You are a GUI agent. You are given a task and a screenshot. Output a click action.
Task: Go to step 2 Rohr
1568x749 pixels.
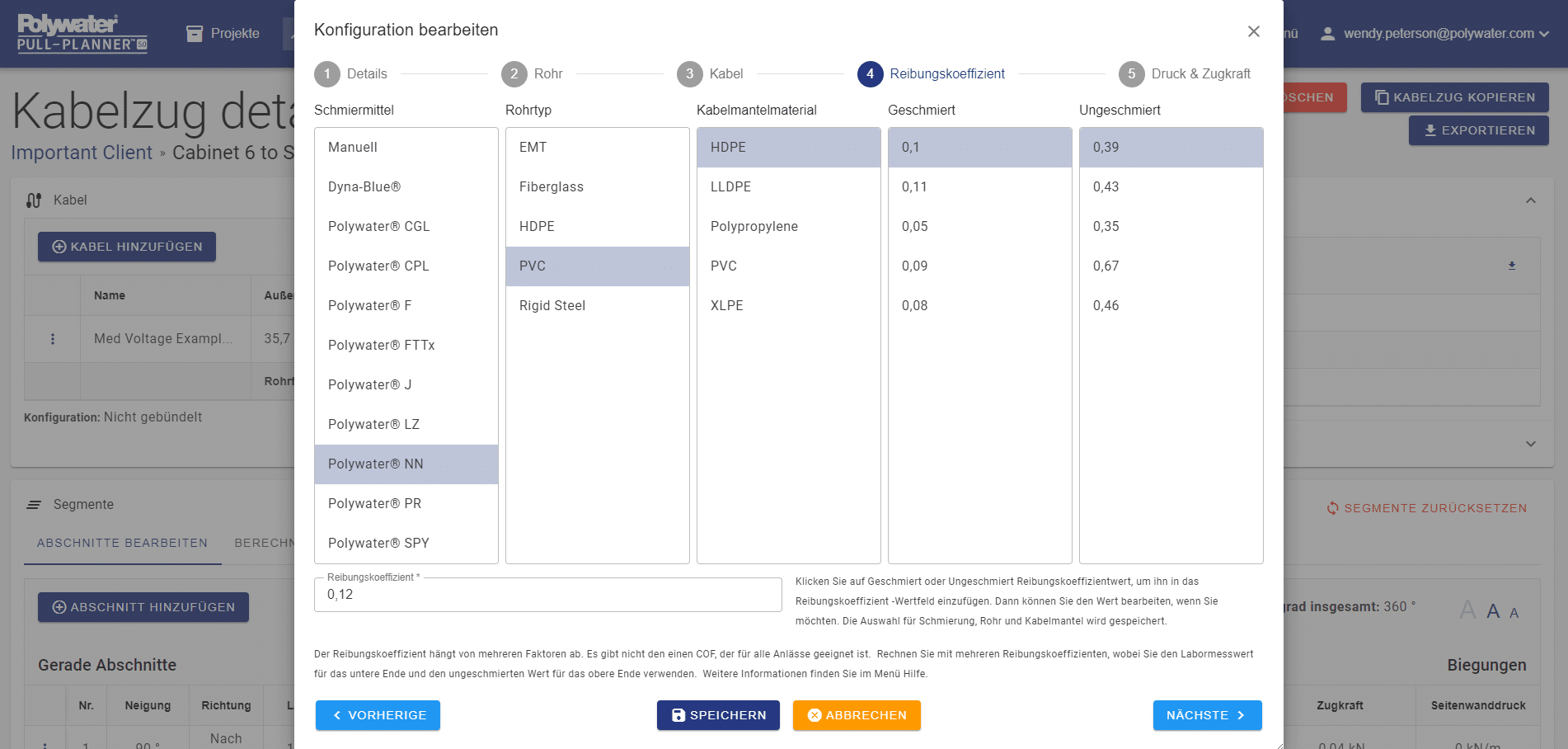point(532,73)
